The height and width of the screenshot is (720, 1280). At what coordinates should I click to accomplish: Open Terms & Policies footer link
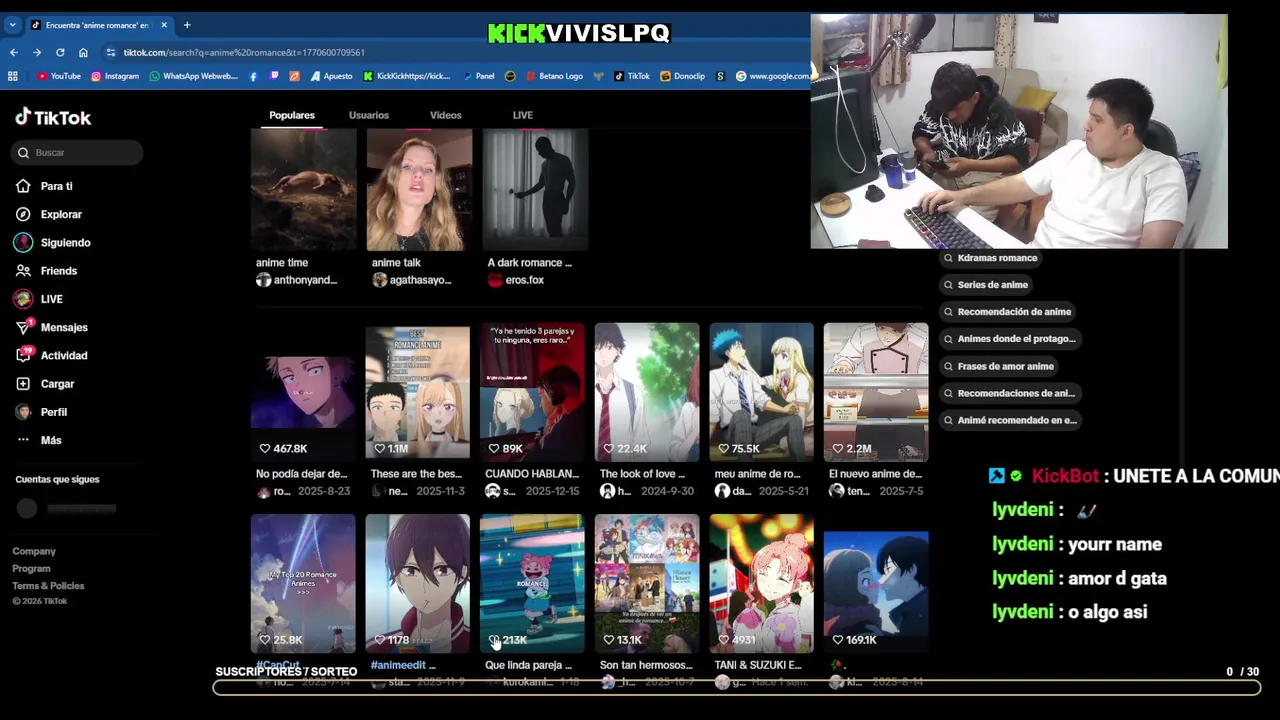point(48,586)
